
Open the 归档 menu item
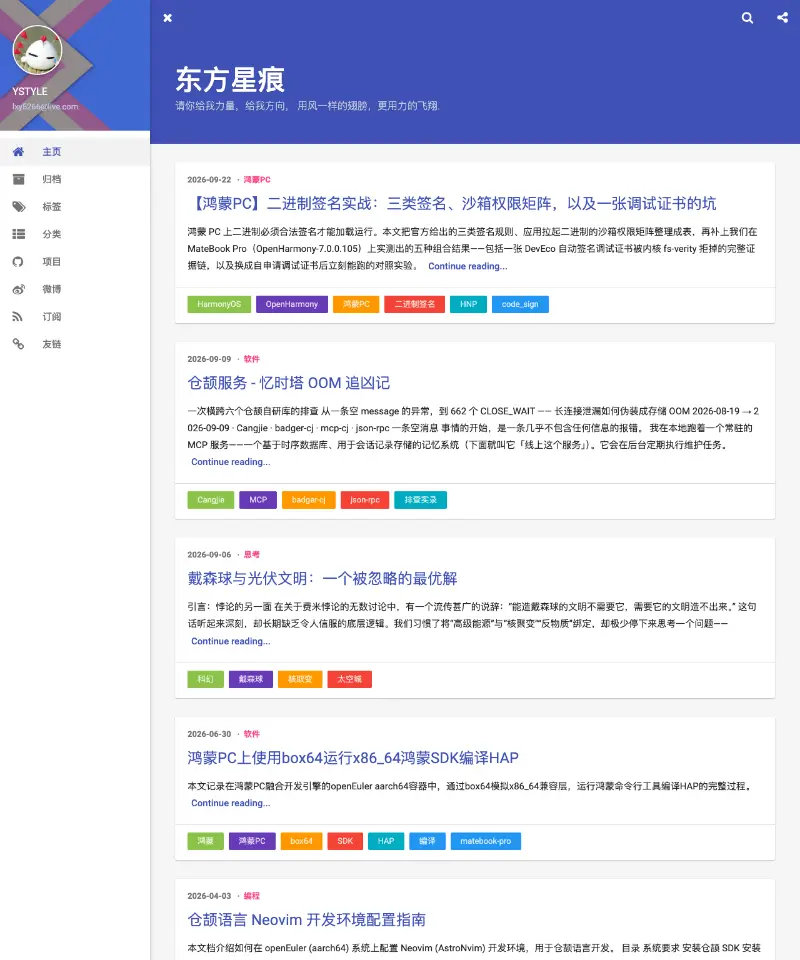pos(75,179)
